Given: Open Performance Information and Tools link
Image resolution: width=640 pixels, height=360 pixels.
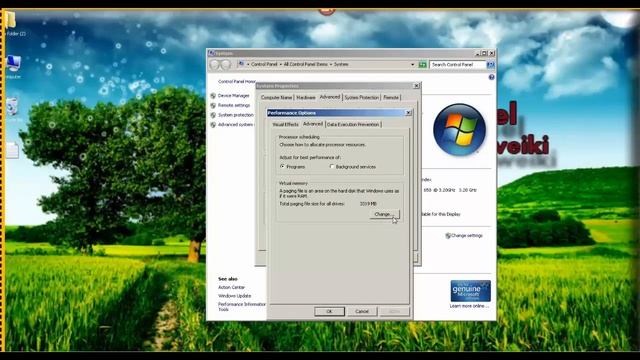Looking at the screenshot, I should [x=242, y=307].
